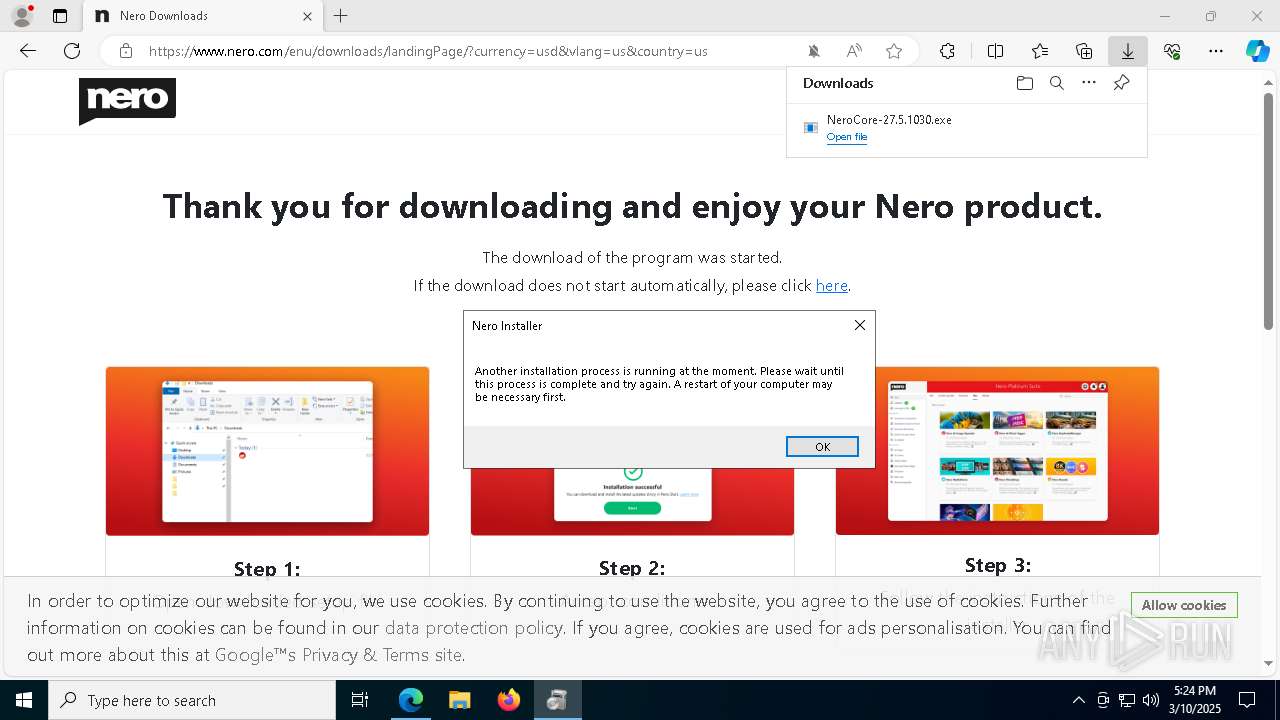View site information lock icon

coord(126,51)
